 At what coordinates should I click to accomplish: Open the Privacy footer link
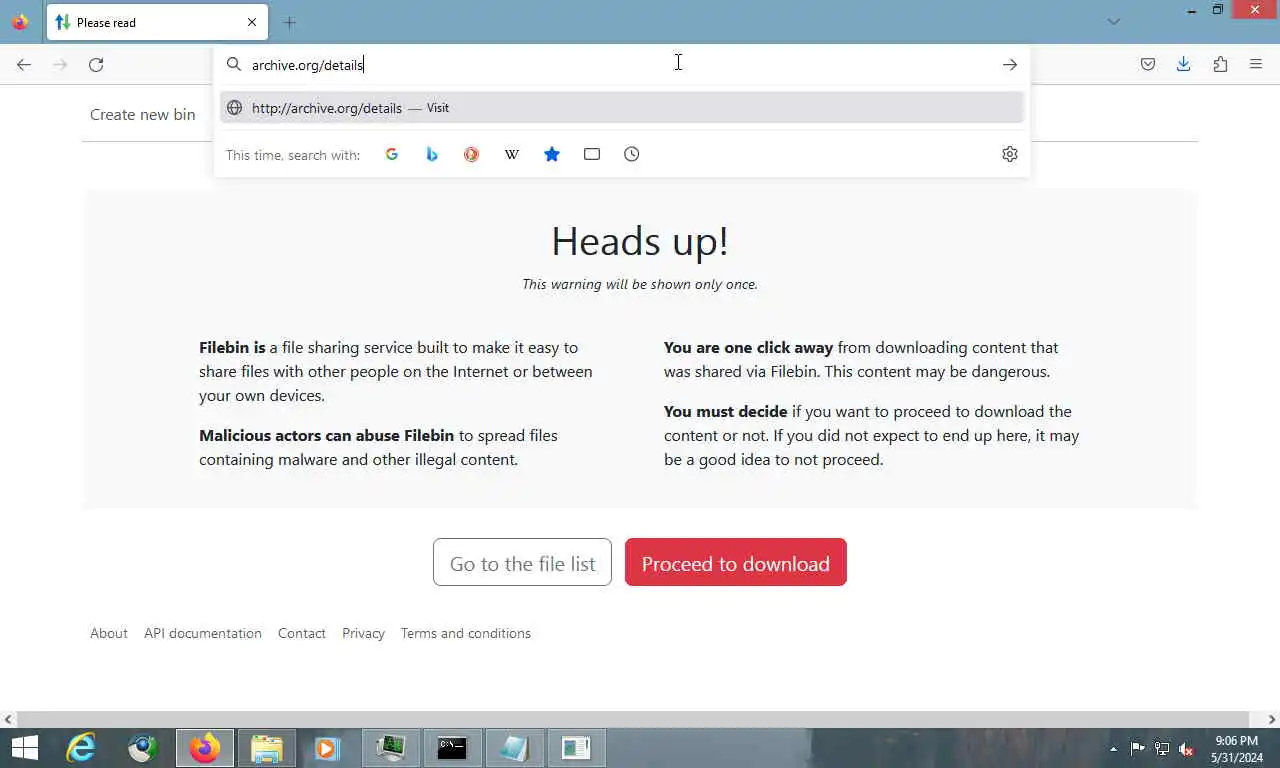coord(363,633)
